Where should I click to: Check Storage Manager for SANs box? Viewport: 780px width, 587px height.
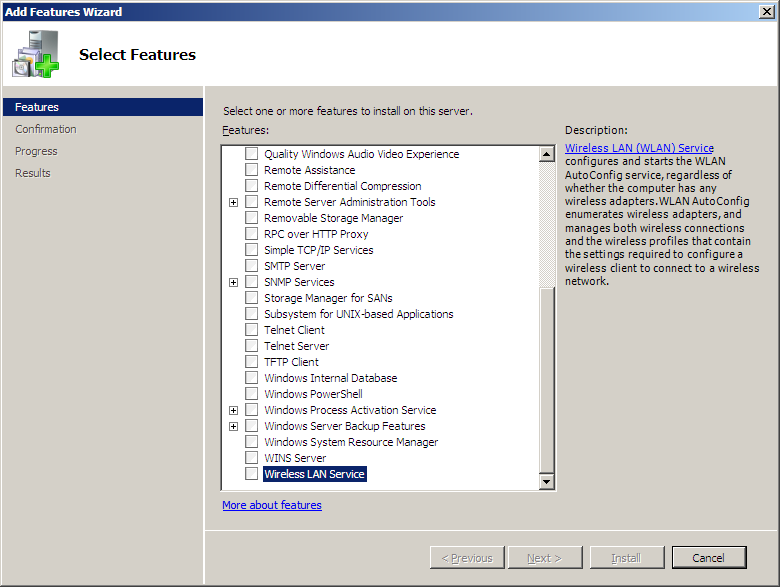[252, 297]
